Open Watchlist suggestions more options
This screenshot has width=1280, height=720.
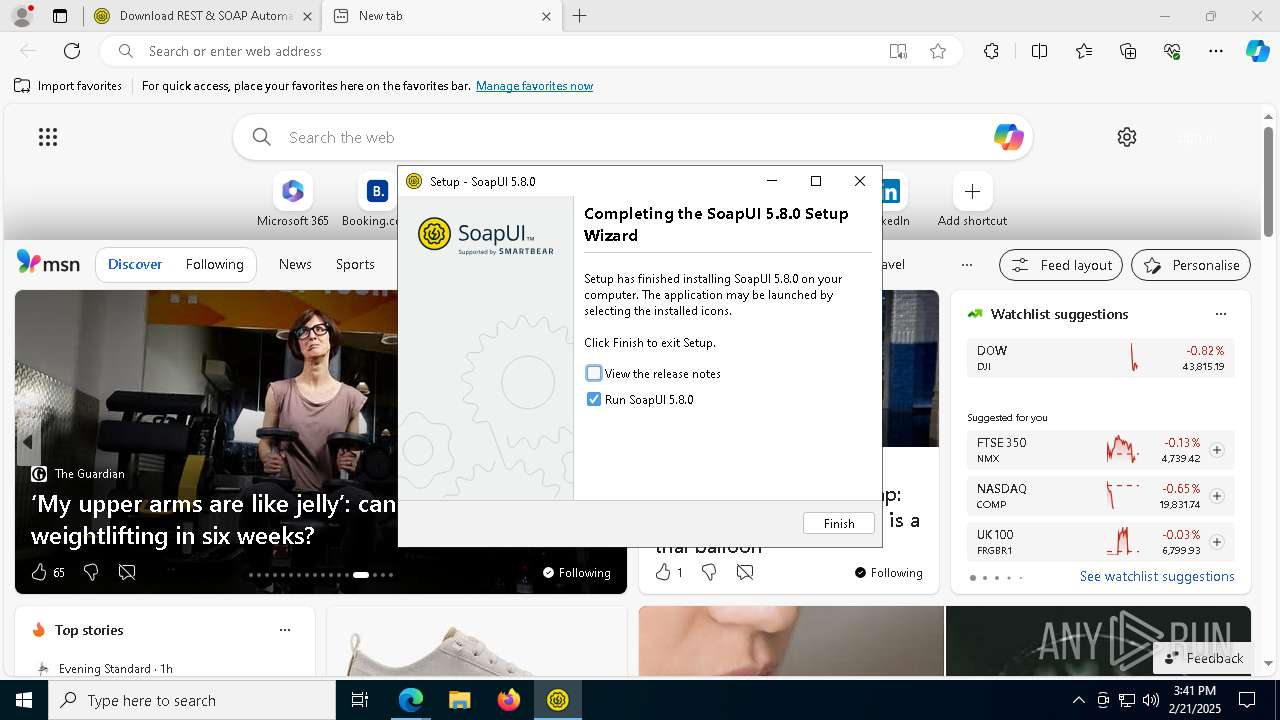click(x=1220, y=314)
